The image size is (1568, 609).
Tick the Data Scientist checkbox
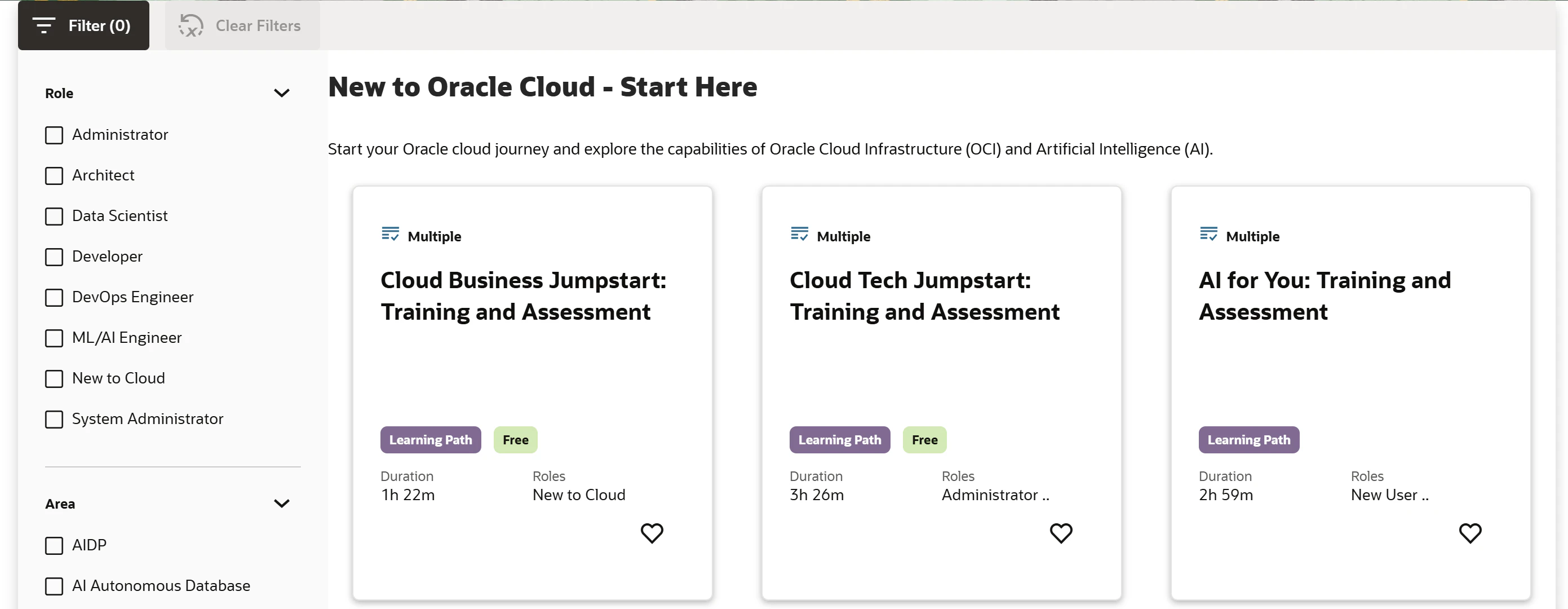(x=54, y=216)
